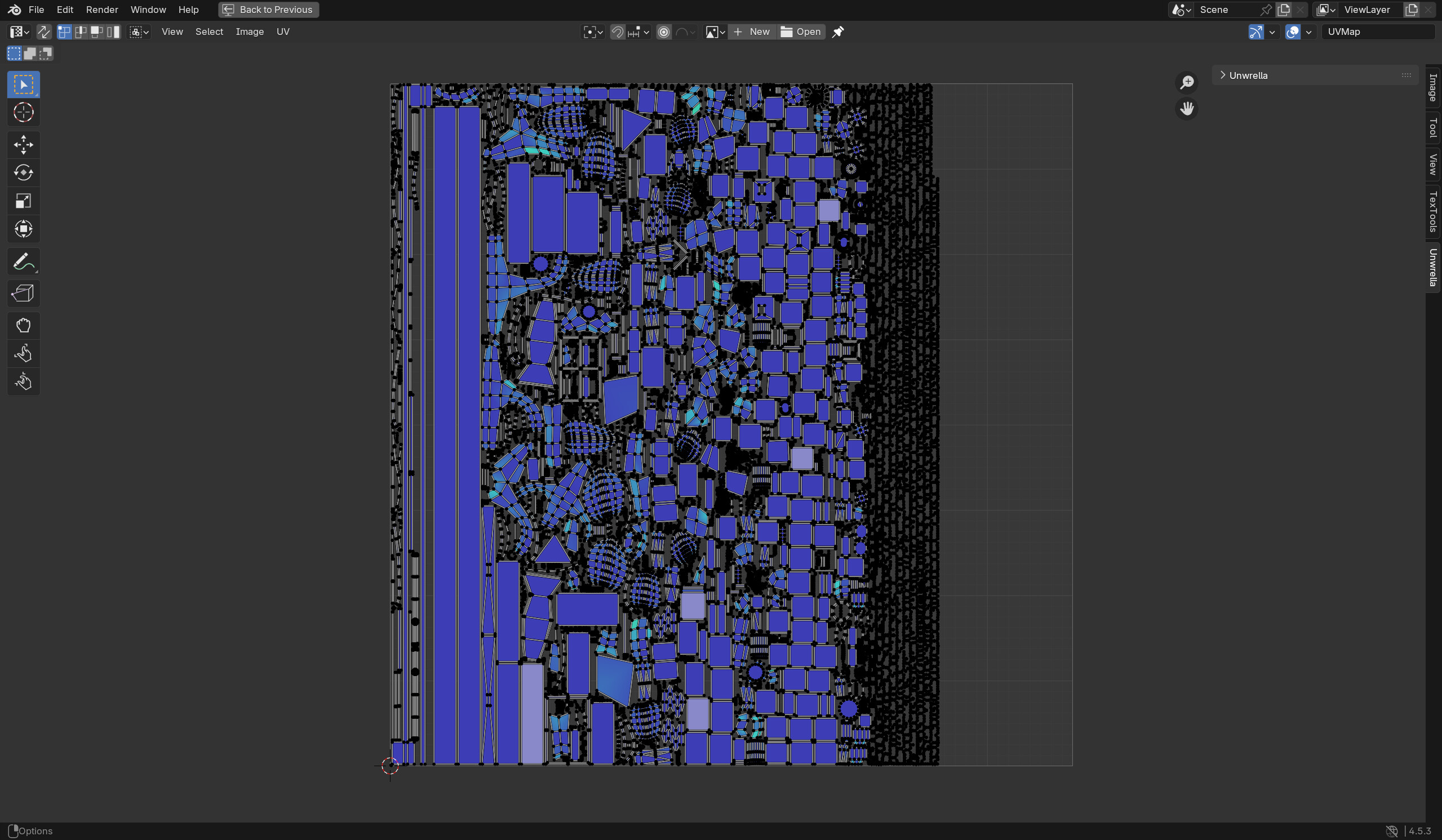Image resolution: width=1442 pixels, height=840 pixels.
Task: Pick the Scale tool
Action: pyautogui.click(x=24, y=201)
